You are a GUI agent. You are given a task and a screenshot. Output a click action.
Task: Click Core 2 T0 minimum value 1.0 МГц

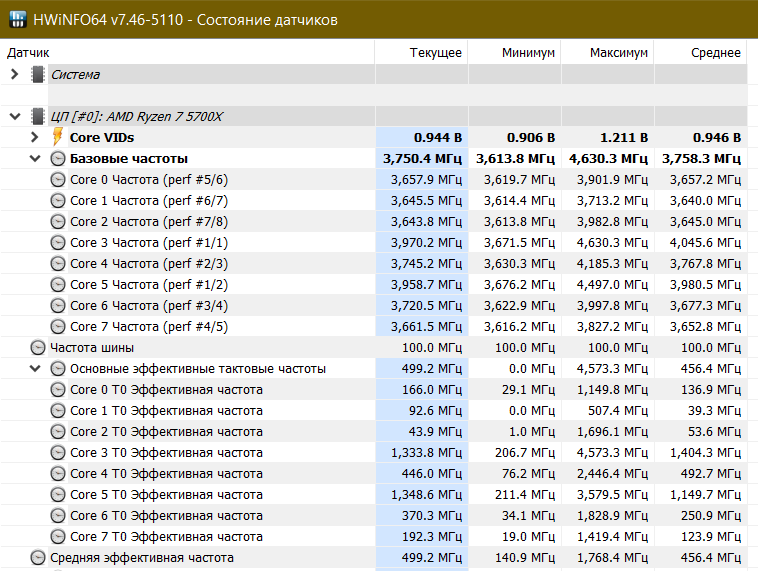[531, 432]
